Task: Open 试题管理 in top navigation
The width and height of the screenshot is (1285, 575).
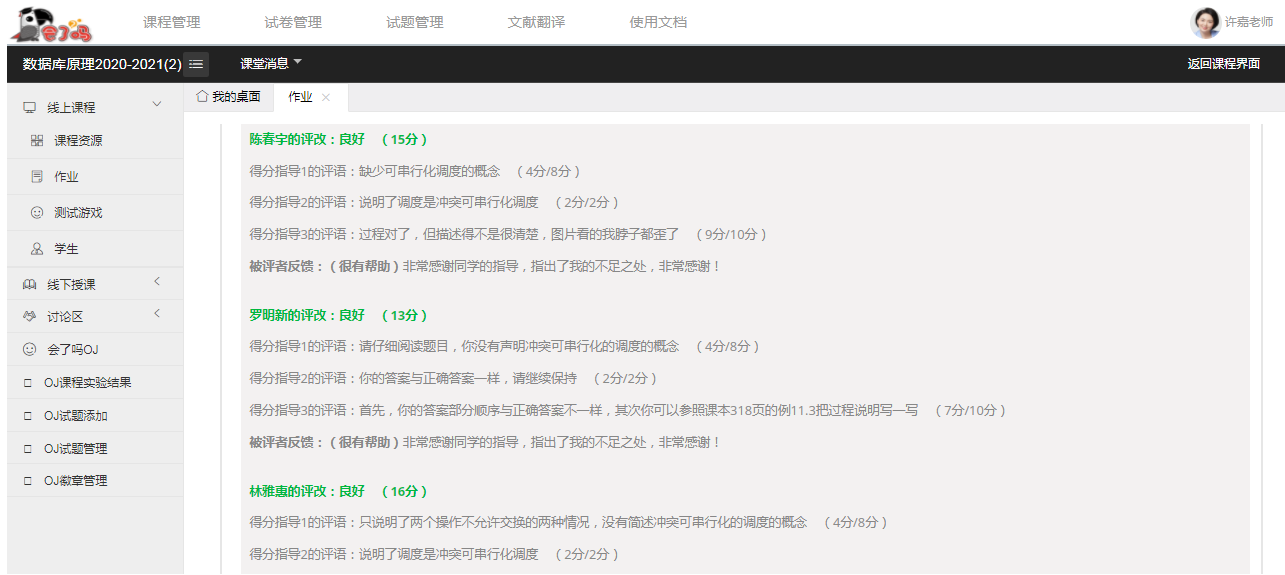Action: tap(415, 22)
